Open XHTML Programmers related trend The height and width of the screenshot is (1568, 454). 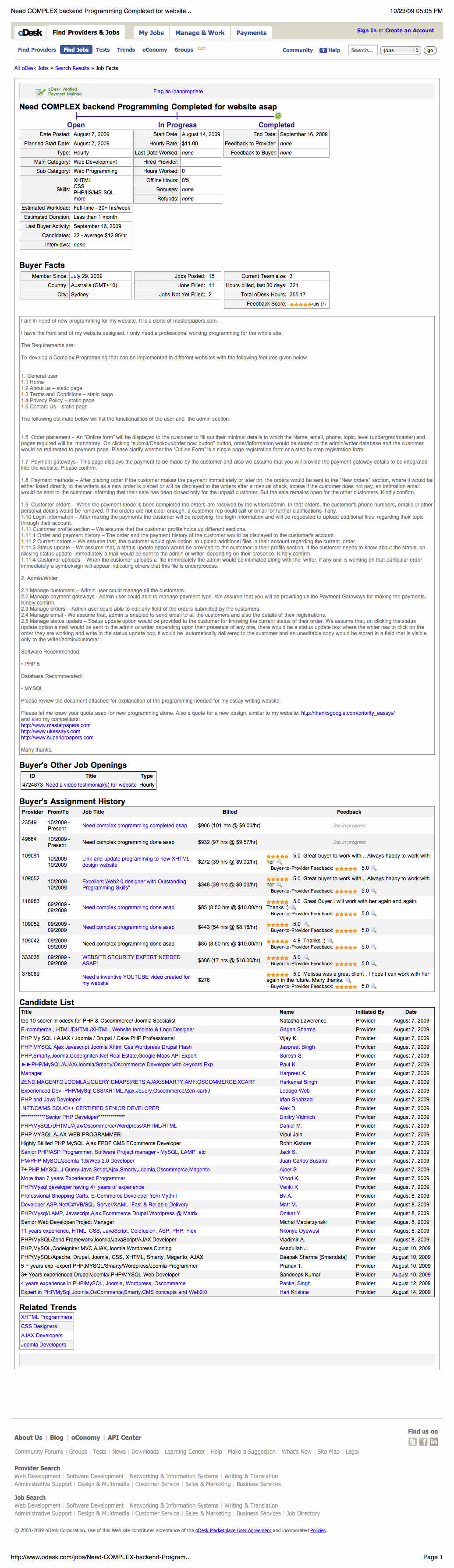coord(46,1317)
